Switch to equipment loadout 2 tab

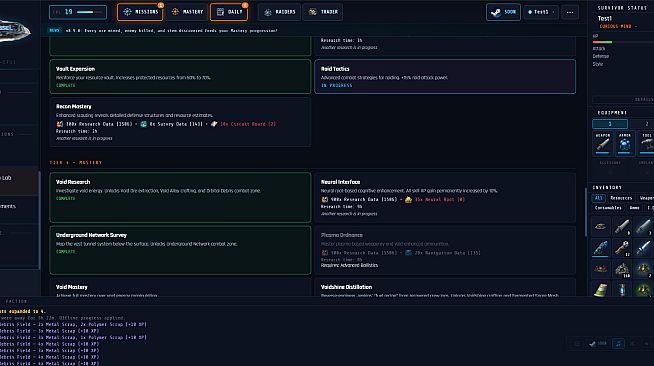646,124
